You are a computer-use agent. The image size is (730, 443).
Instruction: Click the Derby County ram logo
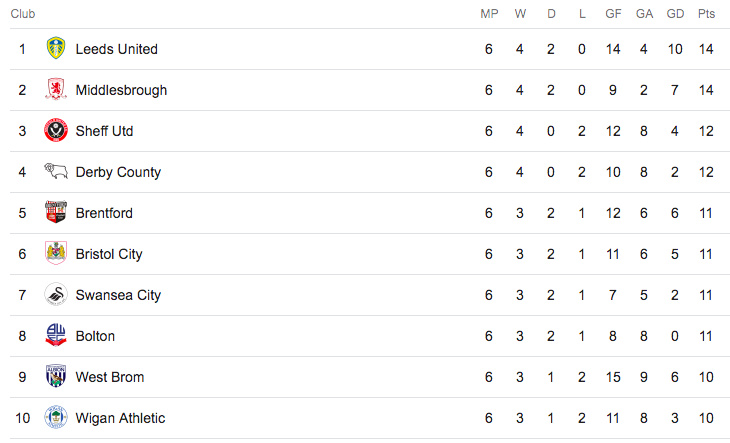56,171
